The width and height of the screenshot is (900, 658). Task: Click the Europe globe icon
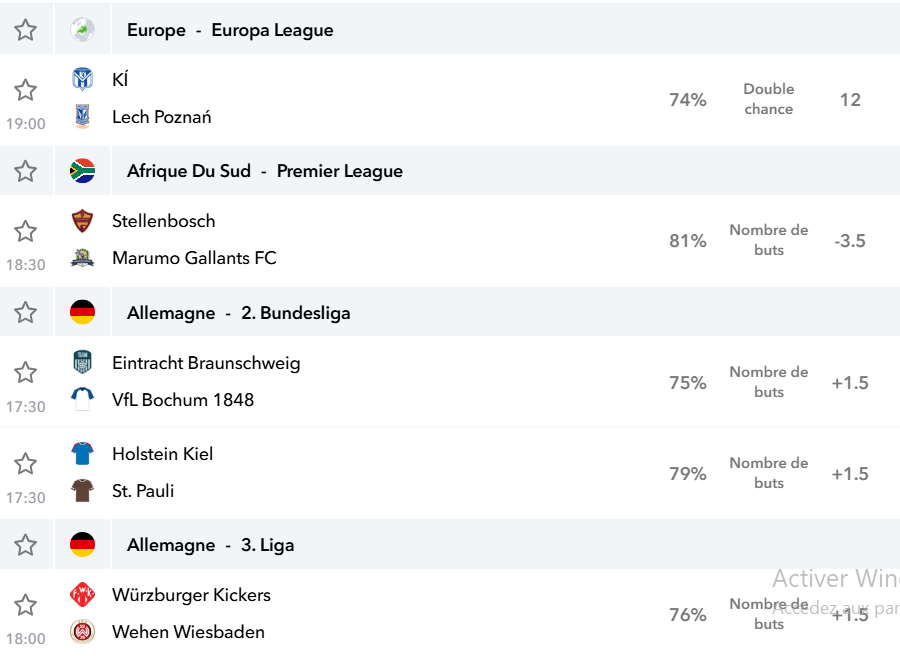[82, 30]
